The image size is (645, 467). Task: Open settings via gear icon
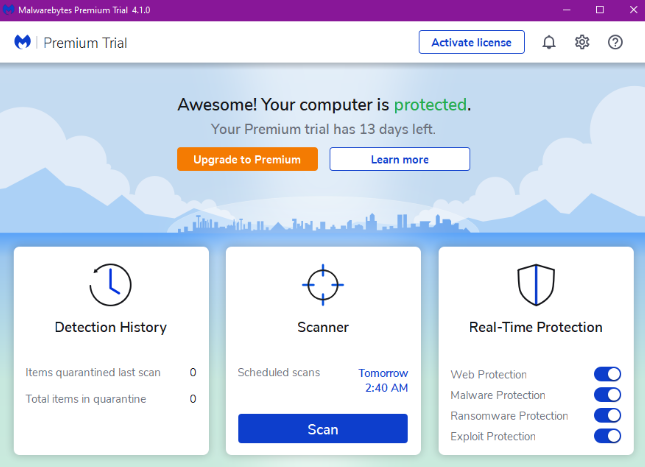pyautogui.click(x=582, y=42)
